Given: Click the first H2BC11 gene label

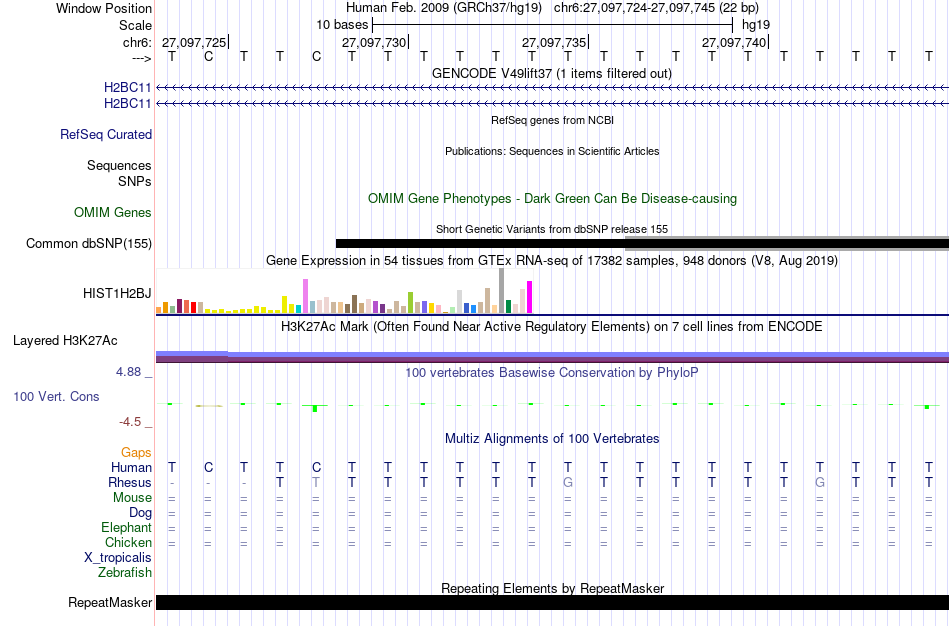Looking at the screenshot, I should 127,88.
